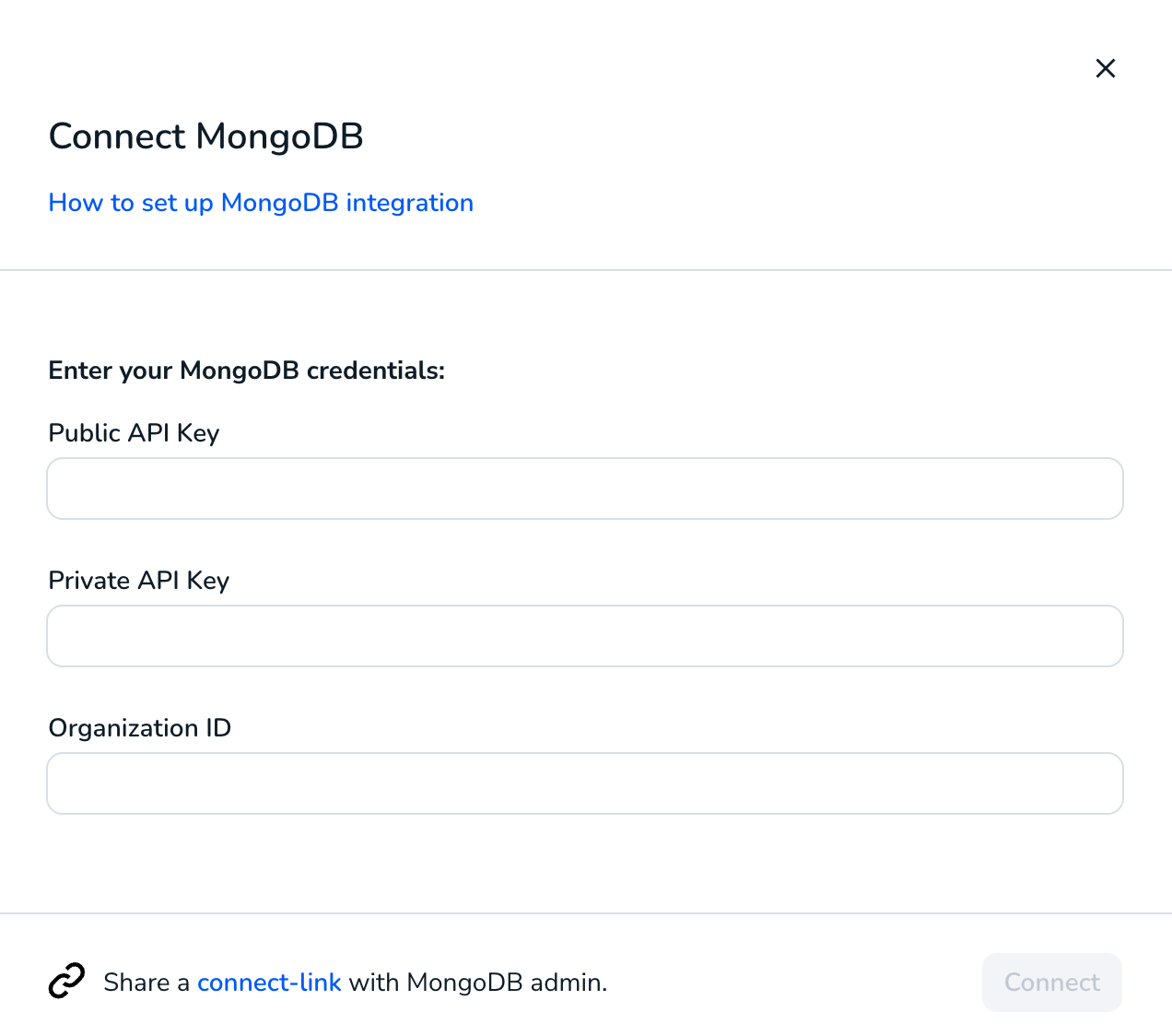Open the connect-link hyperlink
This screenshot has height=1036, width=1172.
[x=269, y=983]
